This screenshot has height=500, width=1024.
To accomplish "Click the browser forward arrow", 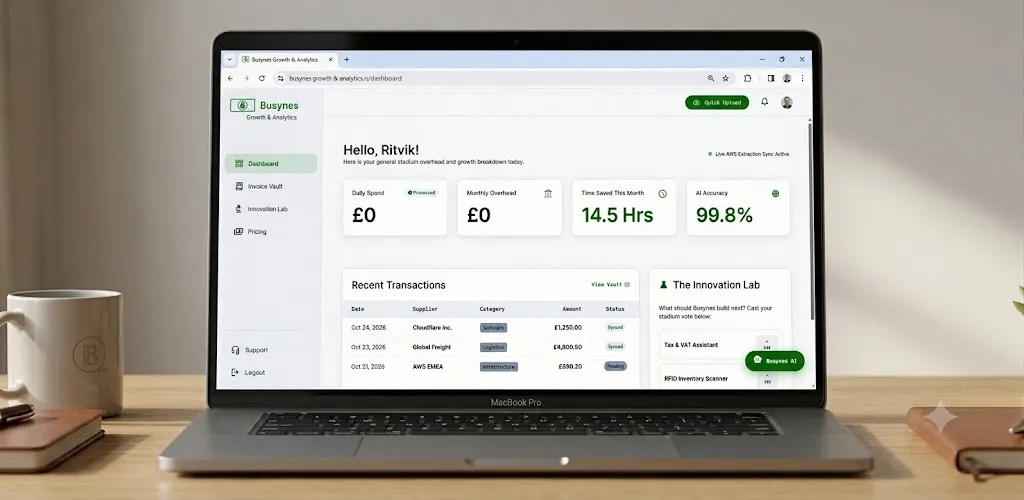I will [x=246, y=78].
